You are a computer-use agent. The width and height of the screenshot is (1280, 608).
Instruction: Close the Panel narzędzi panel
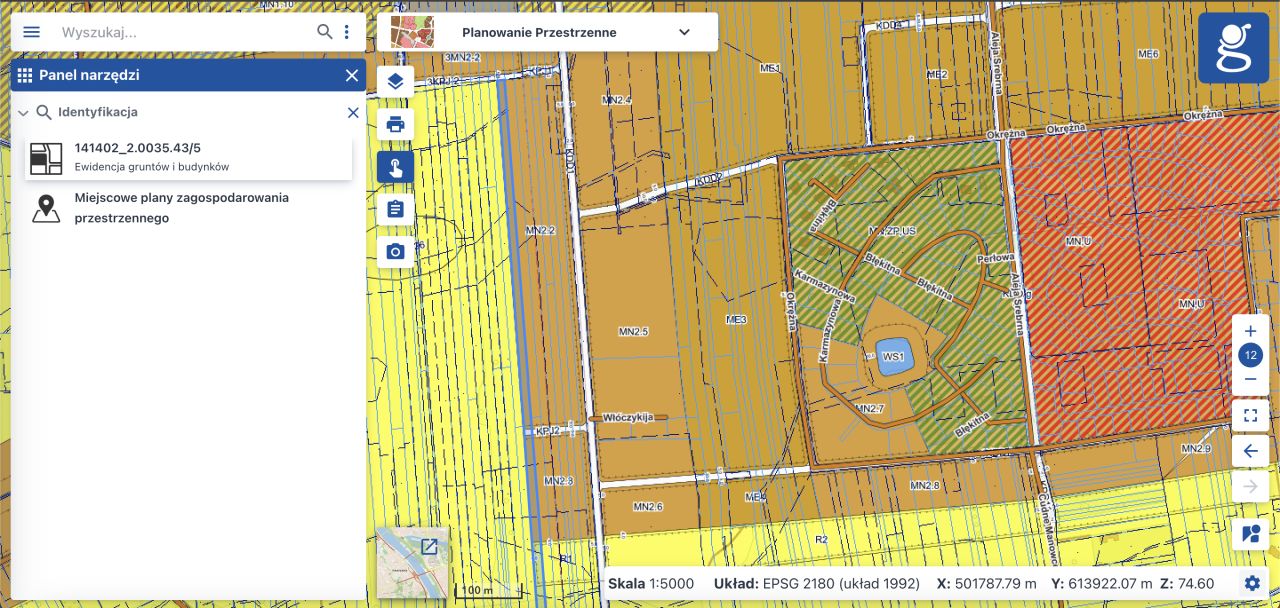tap(352, 75)
